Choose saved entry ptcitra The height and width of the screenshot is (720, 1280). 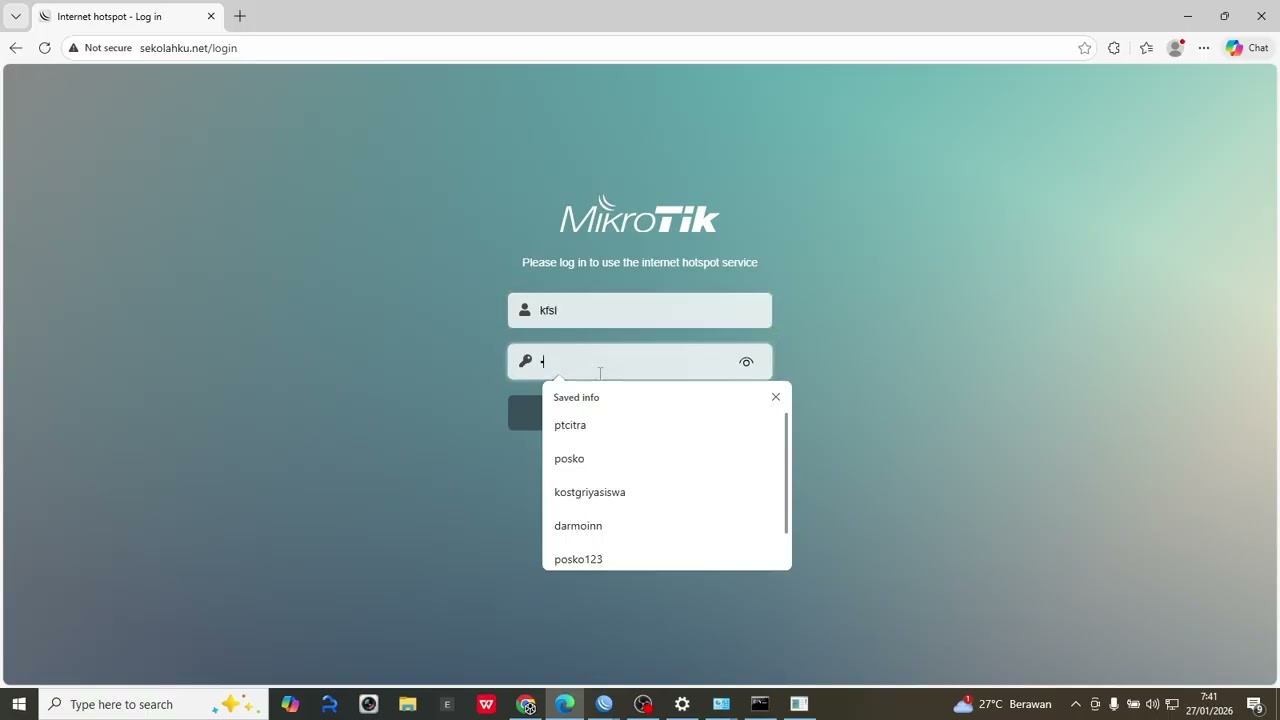[665, 425]
